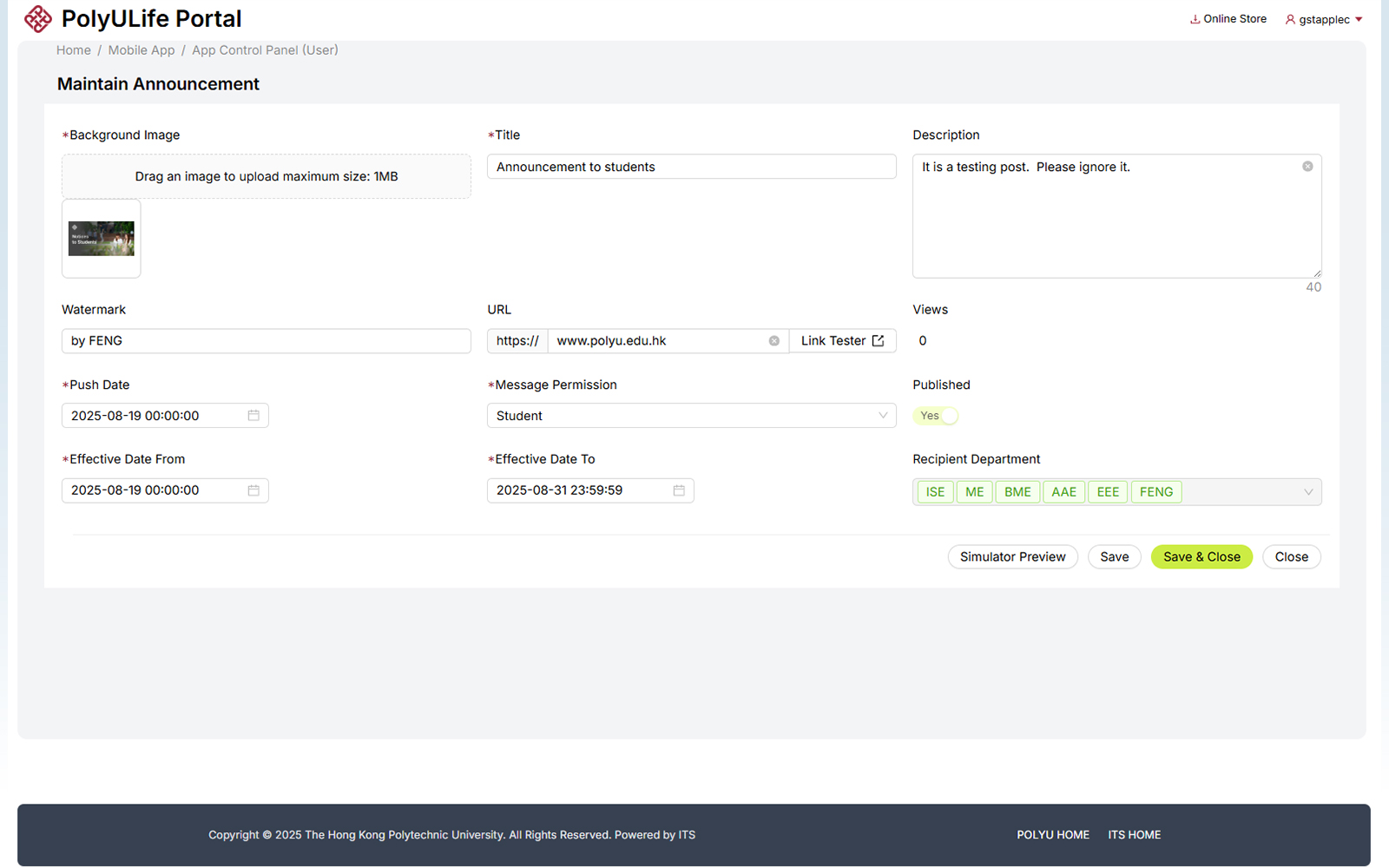
Task: Expand the Recipient Department dropdown arrow
Action: [1308, 492]
